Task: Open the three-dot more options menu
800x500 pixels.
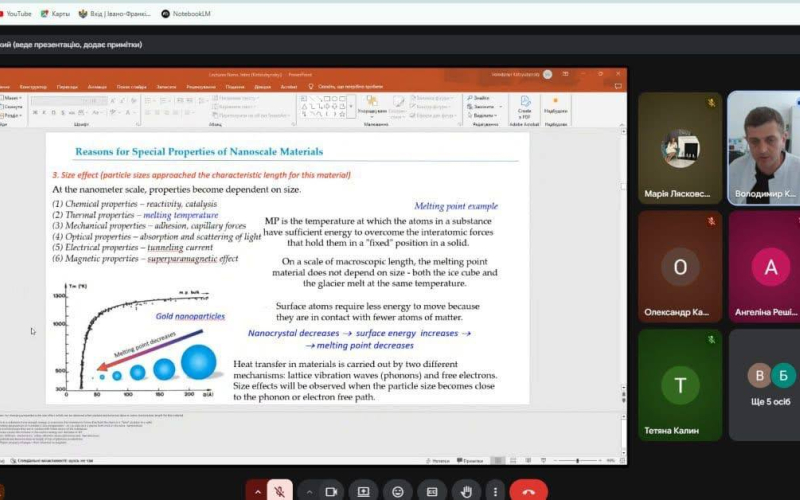Action: click(x=495, y=492)
